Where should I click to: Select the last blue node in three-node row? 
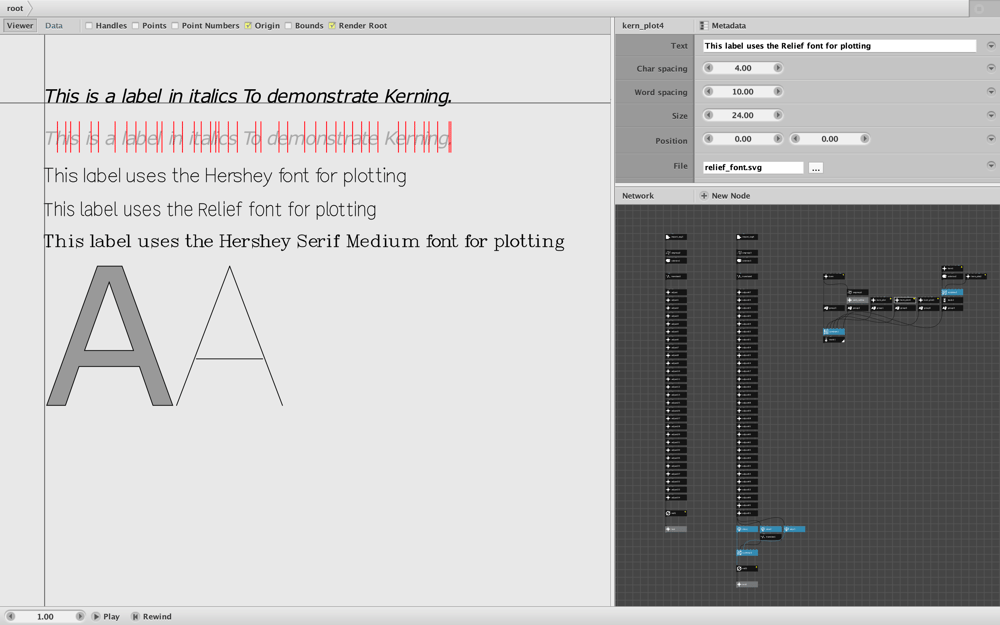pyautogui.click(x=795, y=529)
